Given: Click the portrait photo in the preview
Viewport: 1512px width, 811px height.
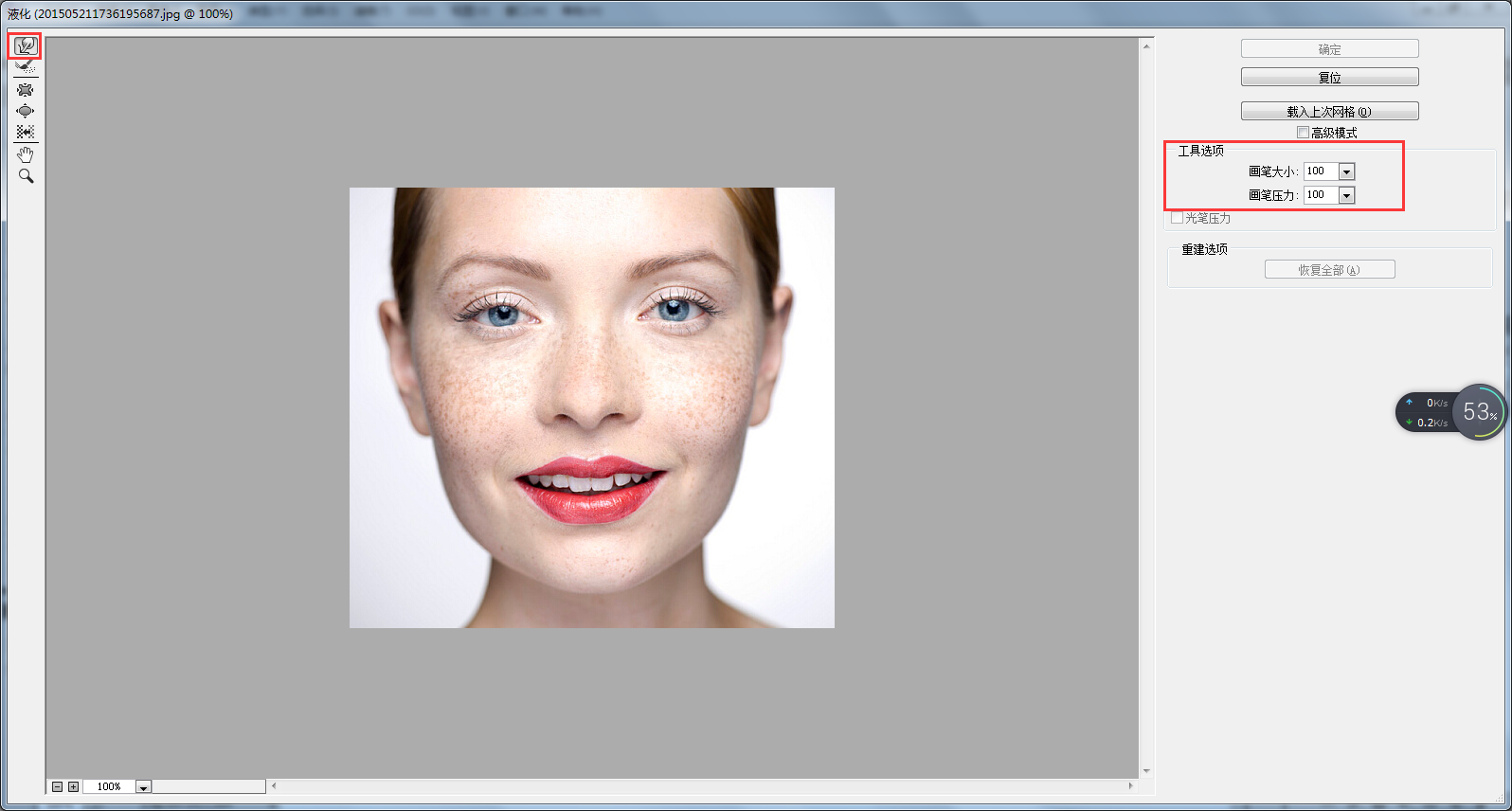Looking at the screenshot, I should 592,407.
